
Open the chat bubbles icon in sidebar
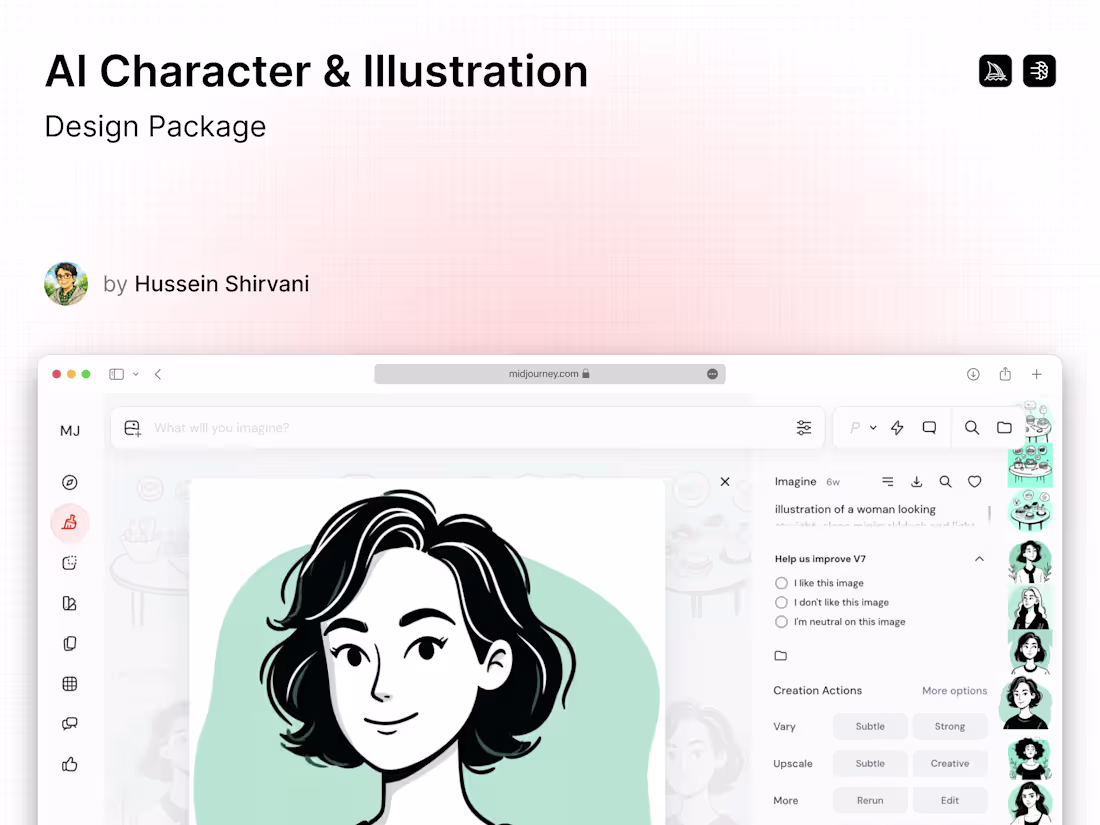tap(69, 724)
